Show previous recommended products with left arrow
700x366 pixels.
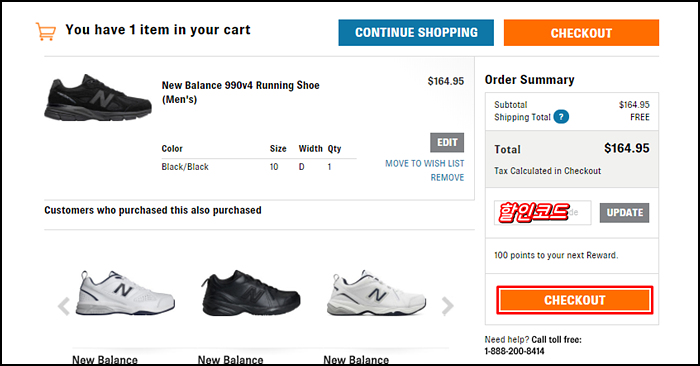[x=64, y=306]
